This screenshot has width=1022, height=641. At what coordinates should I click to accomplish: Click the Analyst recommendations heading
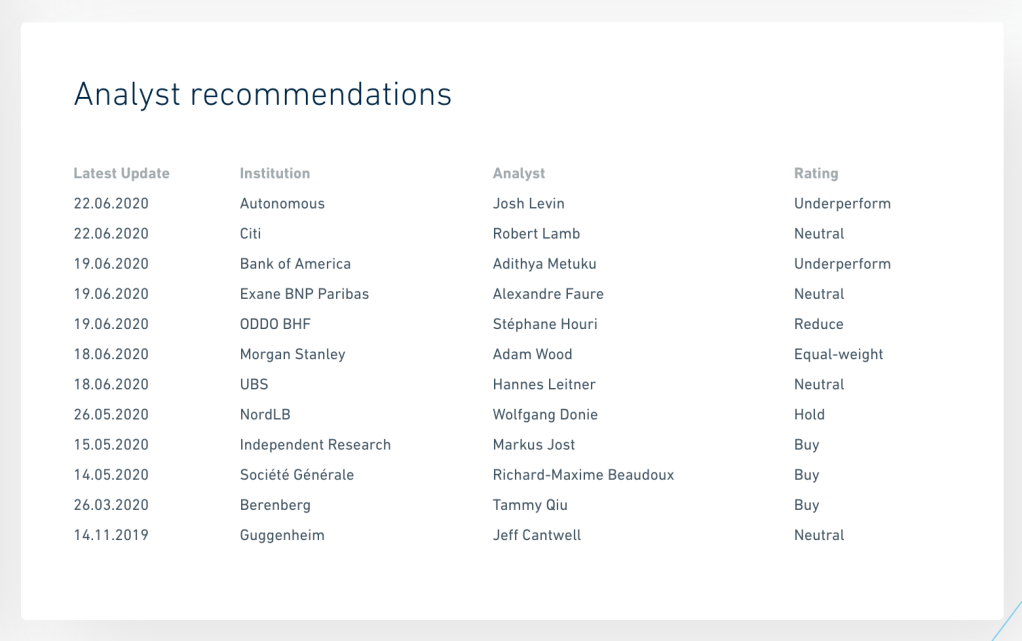click(263, 94)
